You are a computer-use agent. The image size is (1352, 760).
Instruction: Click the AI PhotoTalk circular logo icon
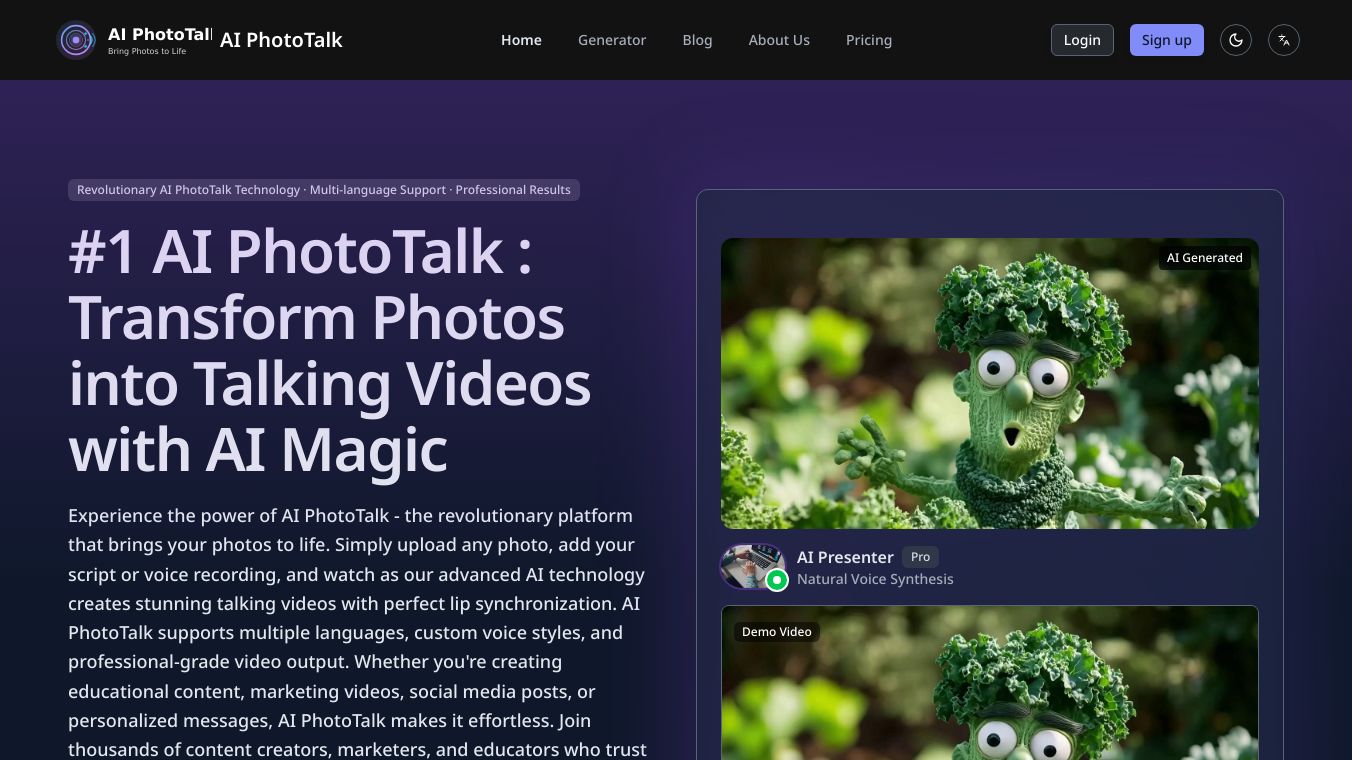[x=76, y=40]
